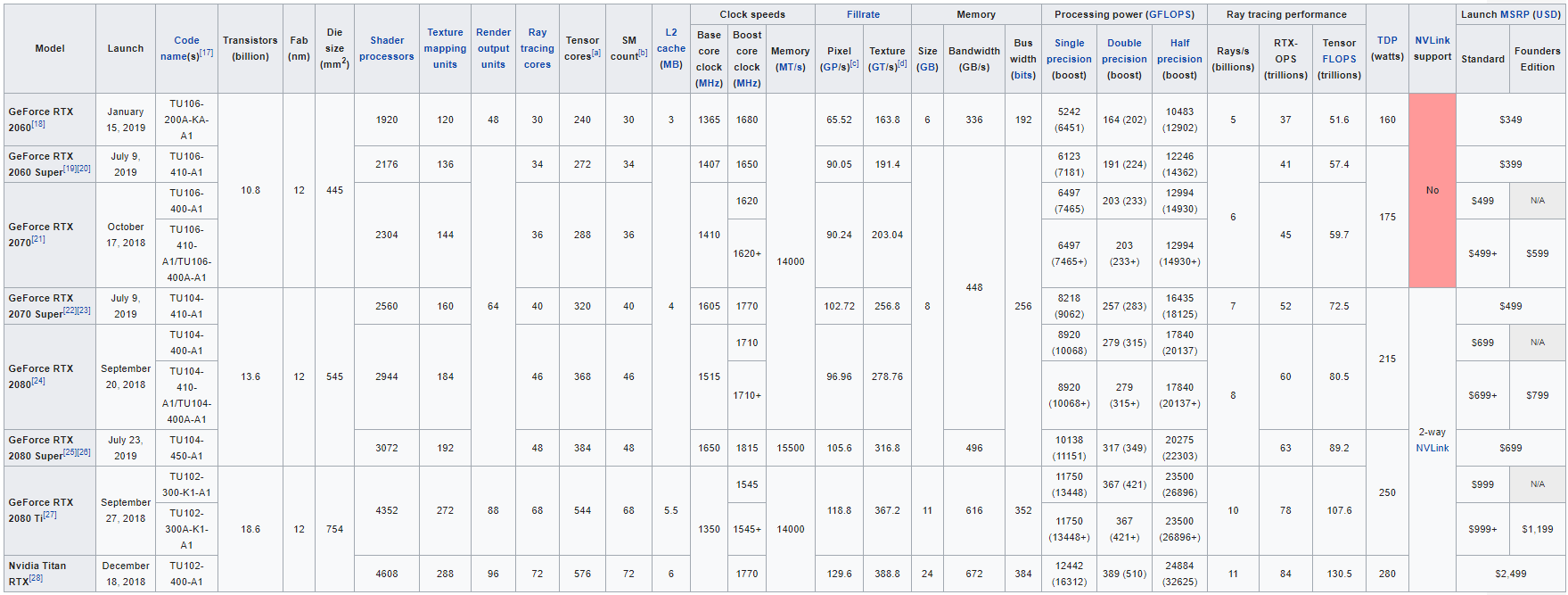
Task: Click the Shader processors column link
Action: click(x=386, y=48)
